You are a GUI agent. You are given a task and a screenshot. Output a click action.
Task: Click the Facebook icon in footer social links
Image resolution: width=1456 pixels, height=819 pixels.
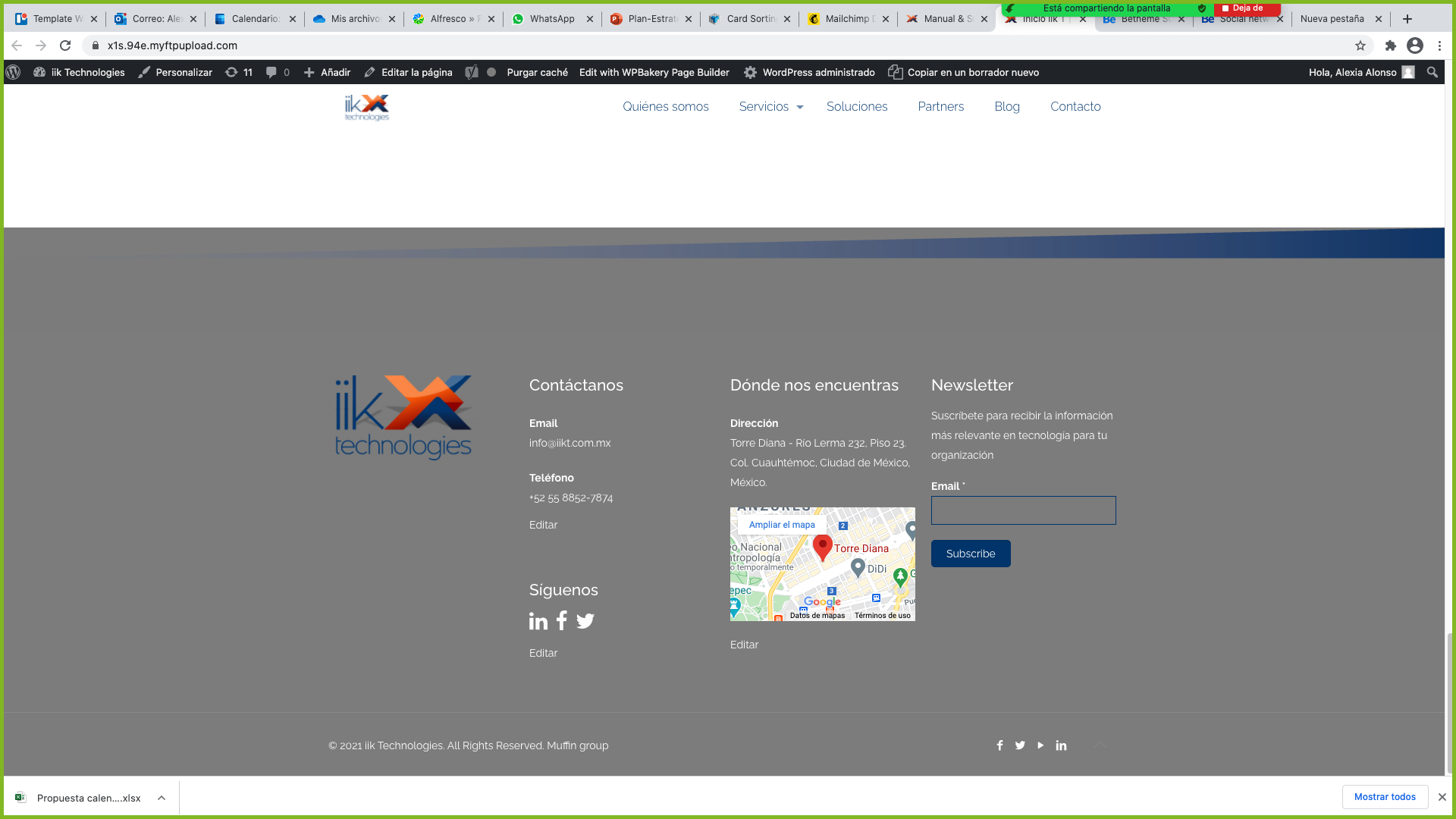(1000, 745)
